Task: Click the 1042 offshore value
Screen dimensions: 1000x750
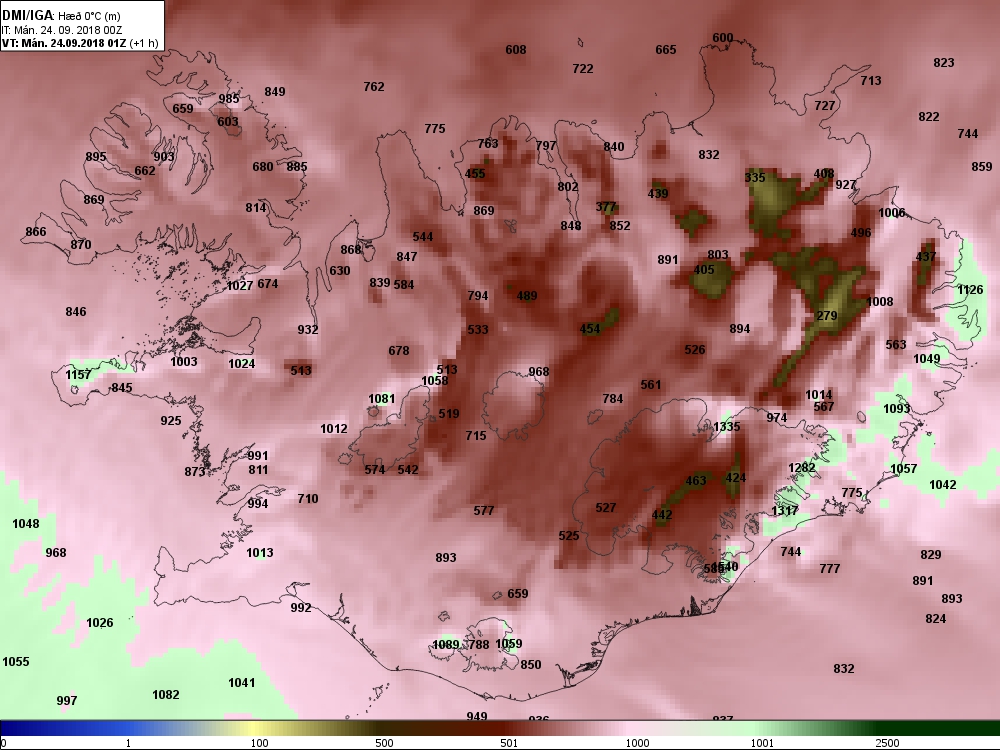Action: point(943,484)
